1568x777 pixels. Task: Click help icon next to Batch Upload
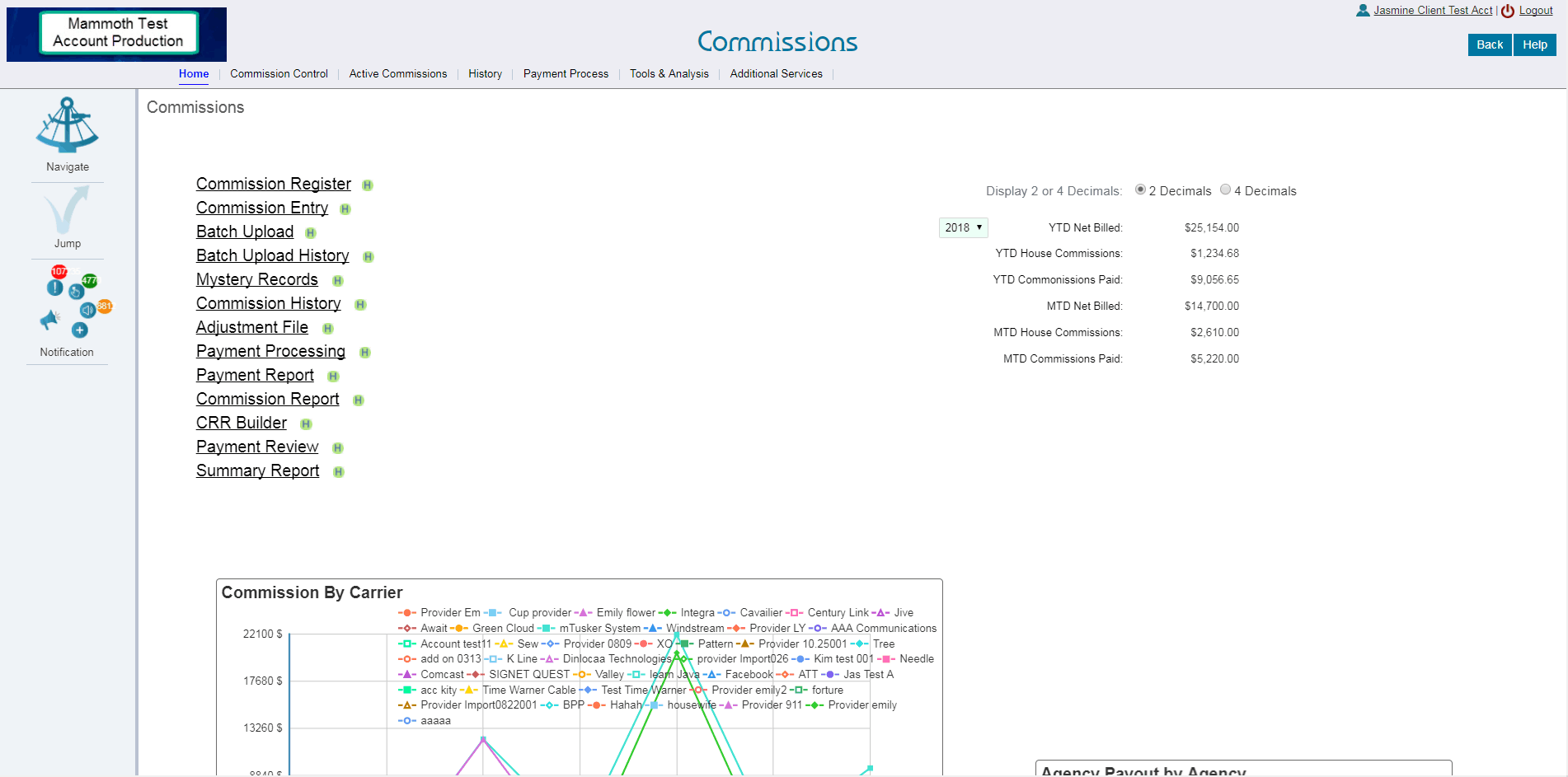click(x=311, y=233)
